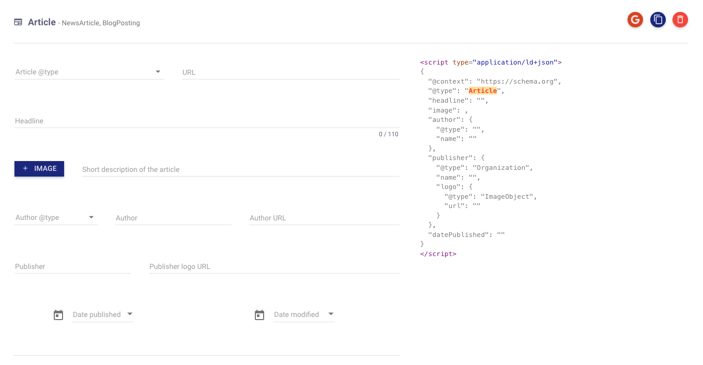Open the Date published dropdown arrow
The height and width of the screenshot is (365, 703).
[x=130, y=314]
